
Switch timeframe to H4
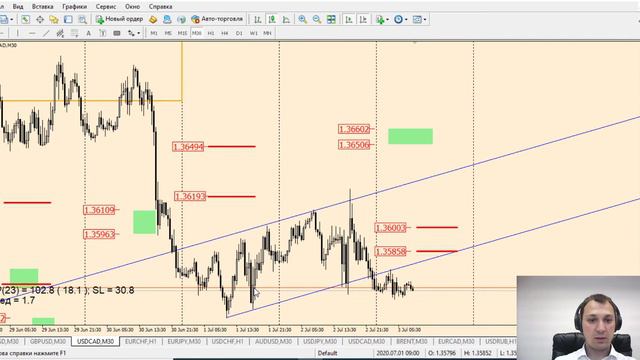point(224,33)
